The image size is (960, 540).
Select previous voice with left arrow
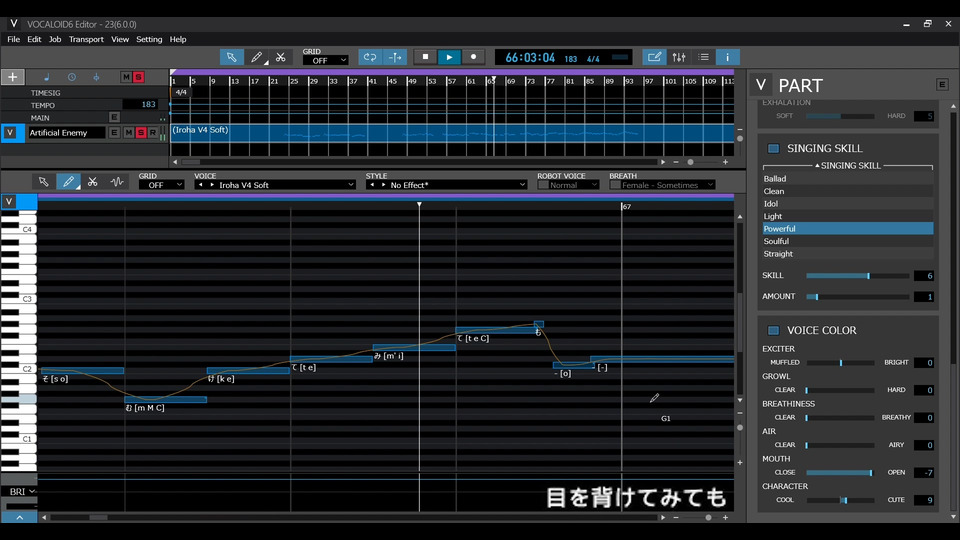click(x=200, y=185)
